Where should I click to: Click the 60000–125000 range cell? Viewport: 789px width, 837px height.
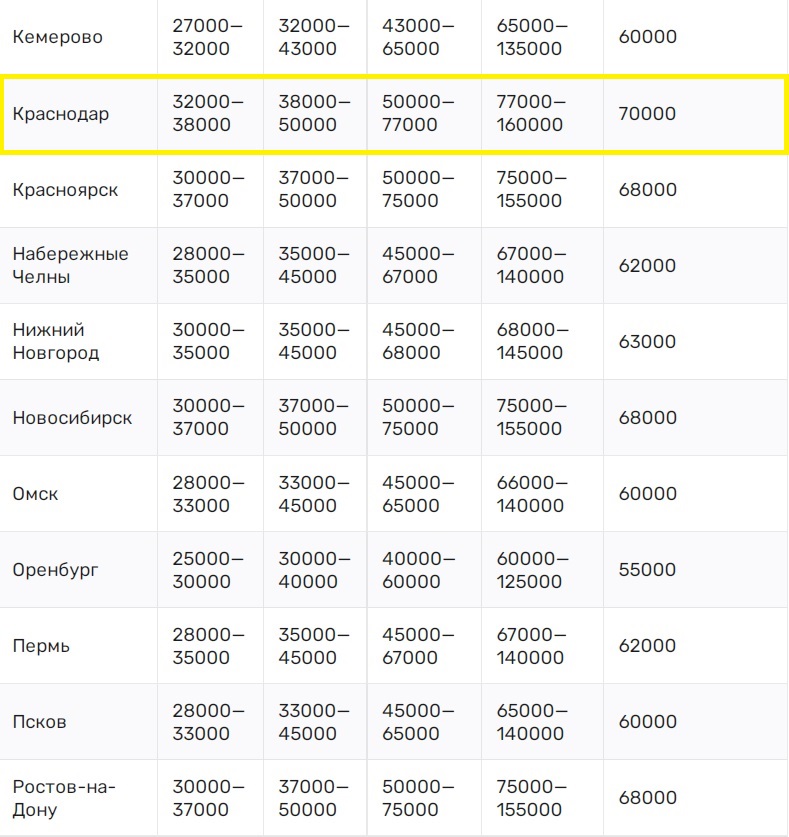[x=531, y=570]
